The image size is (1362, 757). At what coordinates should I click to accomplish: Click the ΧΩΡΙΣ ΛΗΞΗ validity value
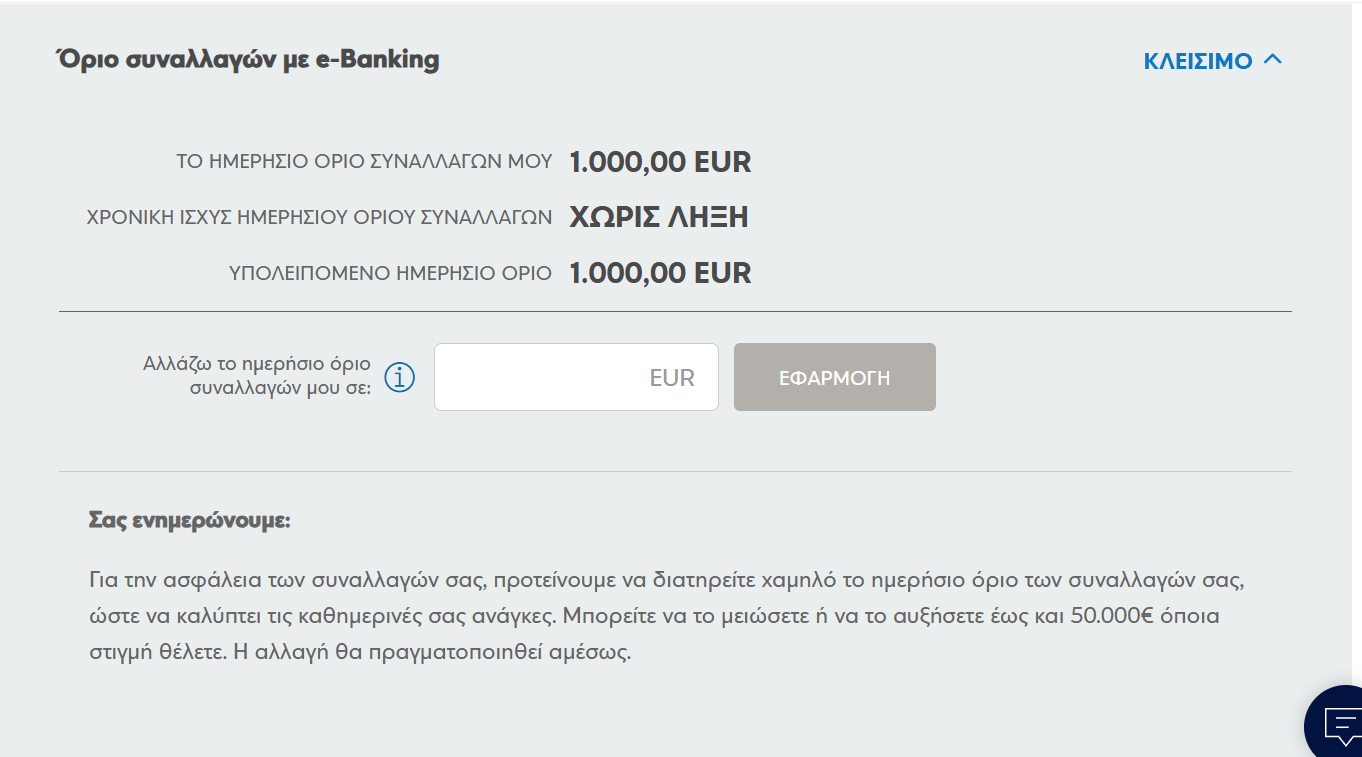(659, 217)
